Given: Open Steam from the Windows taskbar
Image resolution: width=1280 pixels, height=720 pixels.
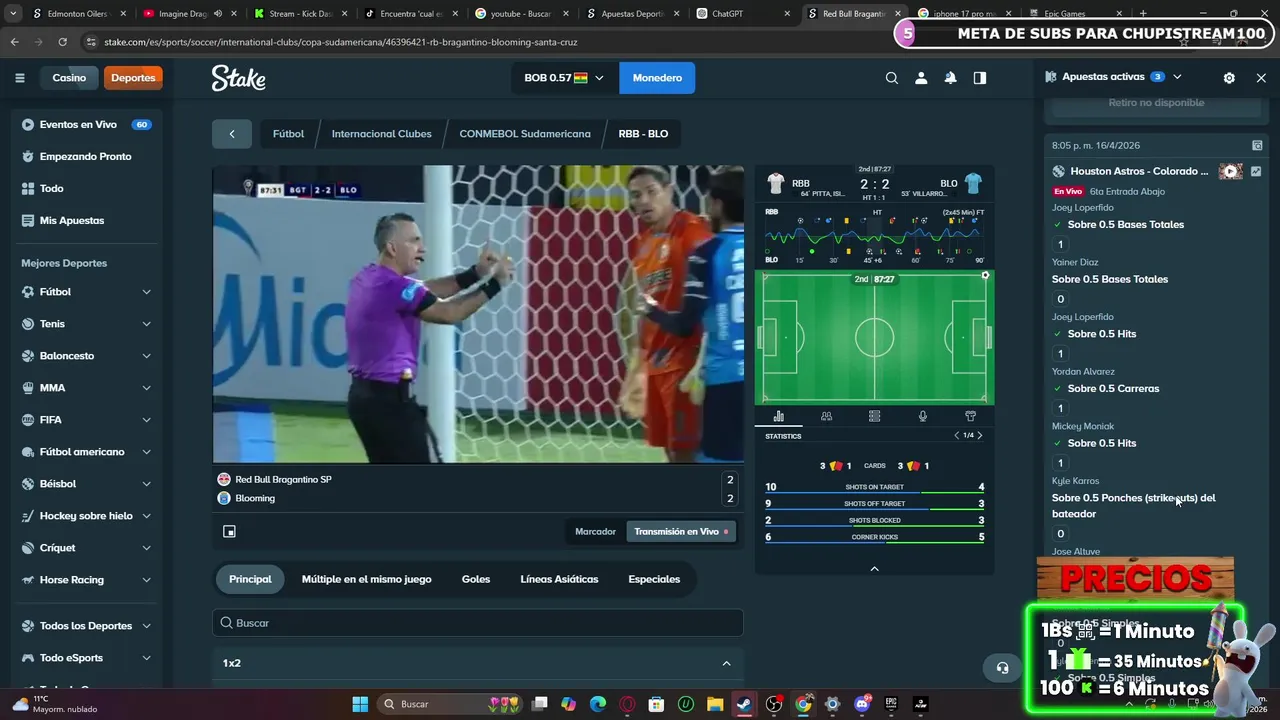Looking at the screenshot, I should [x=744, y=704].
